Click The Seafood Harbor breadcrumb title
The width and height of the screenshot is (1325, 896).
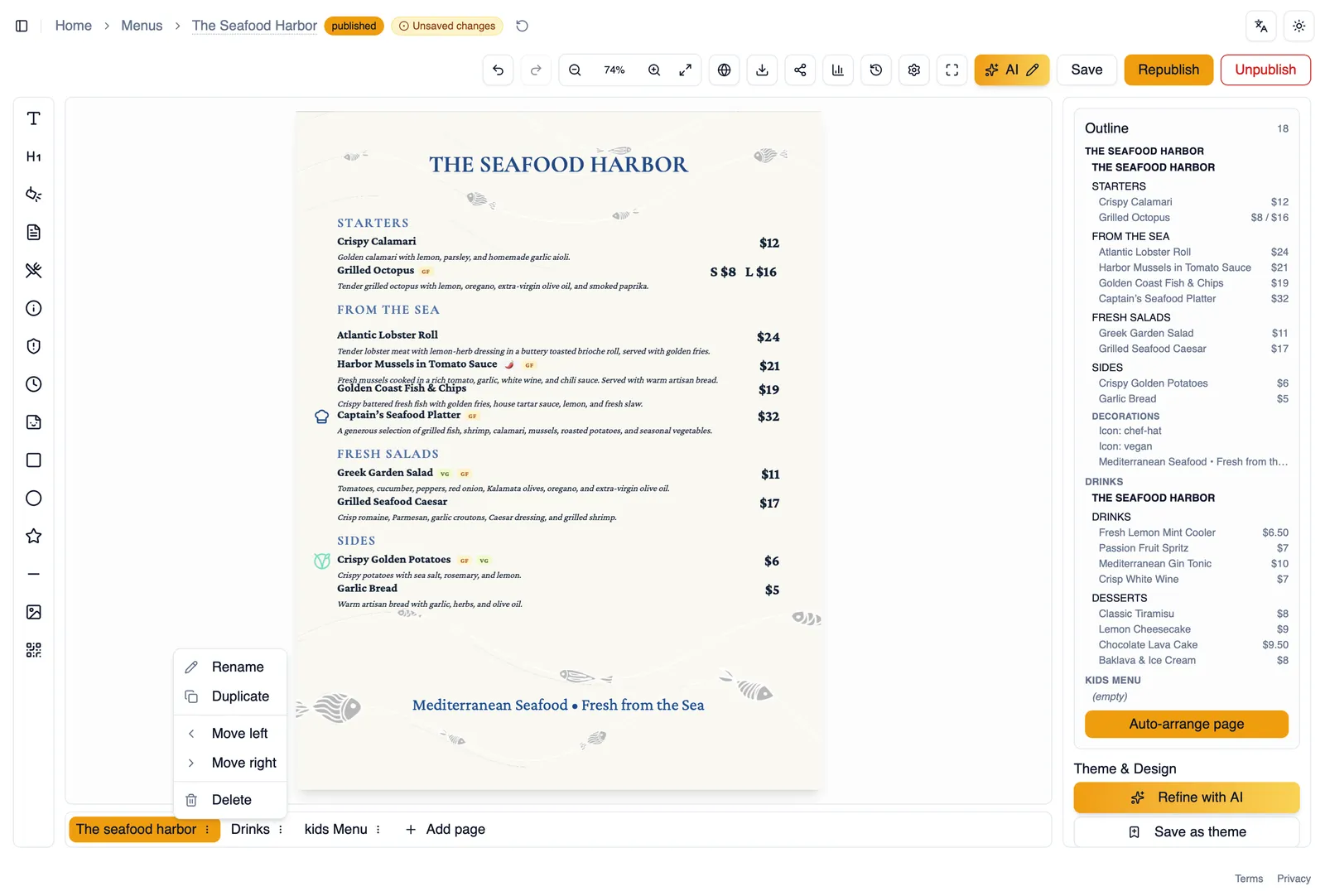click(254, 26)
